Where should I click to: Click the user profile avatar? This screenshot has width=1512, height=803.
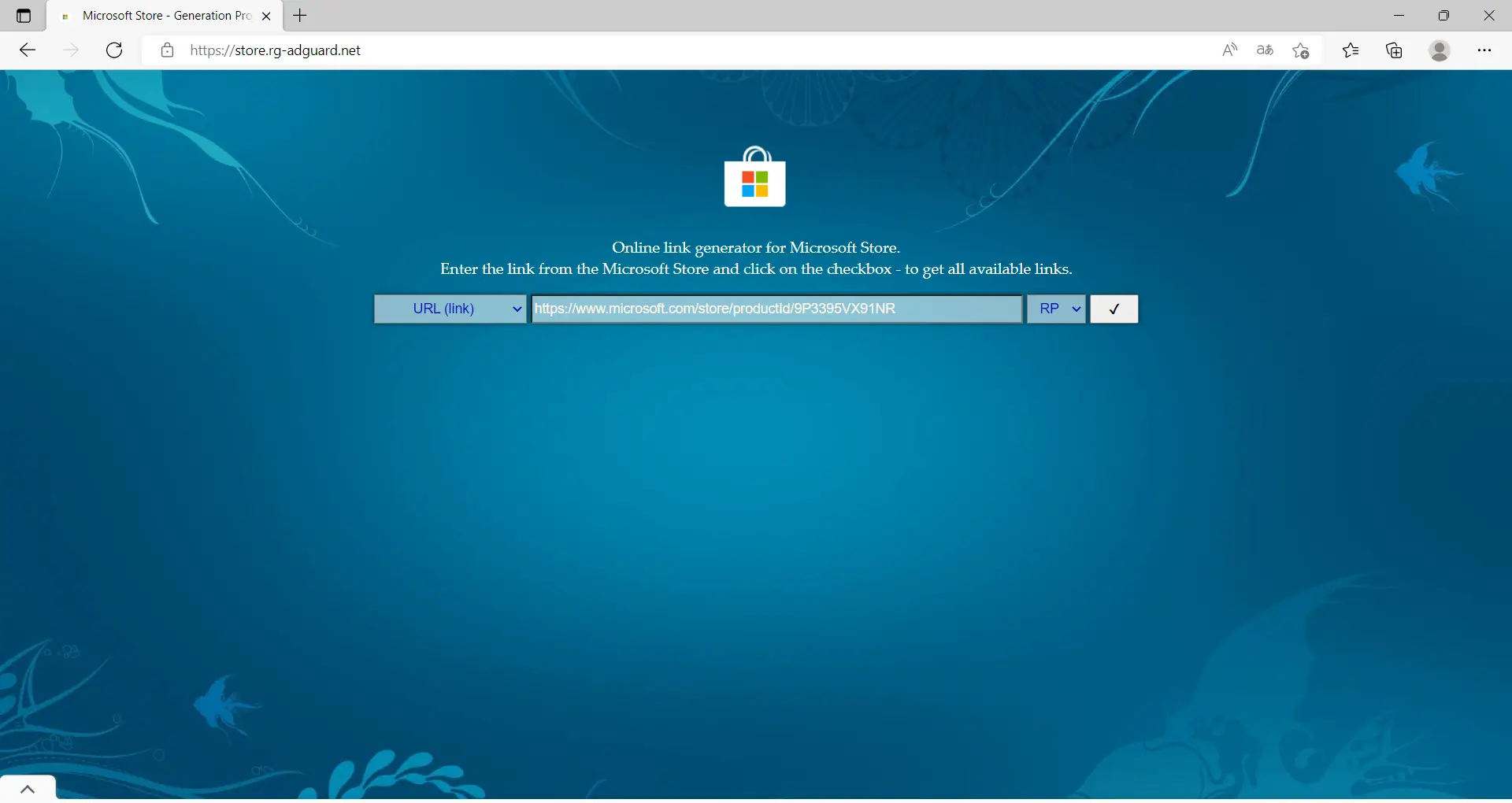click(1440, 50)
